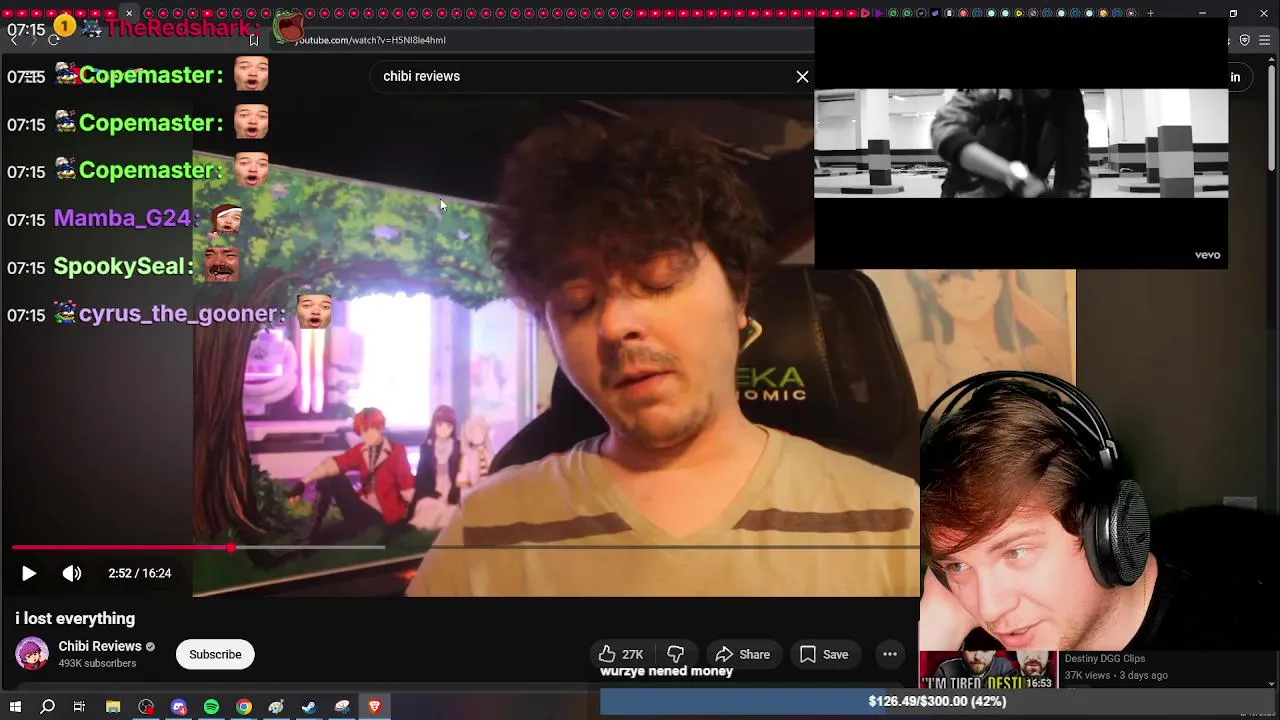Open Windows taskbar search
The height and width of the screenshot is (720, 1280).
click(47, 707)
